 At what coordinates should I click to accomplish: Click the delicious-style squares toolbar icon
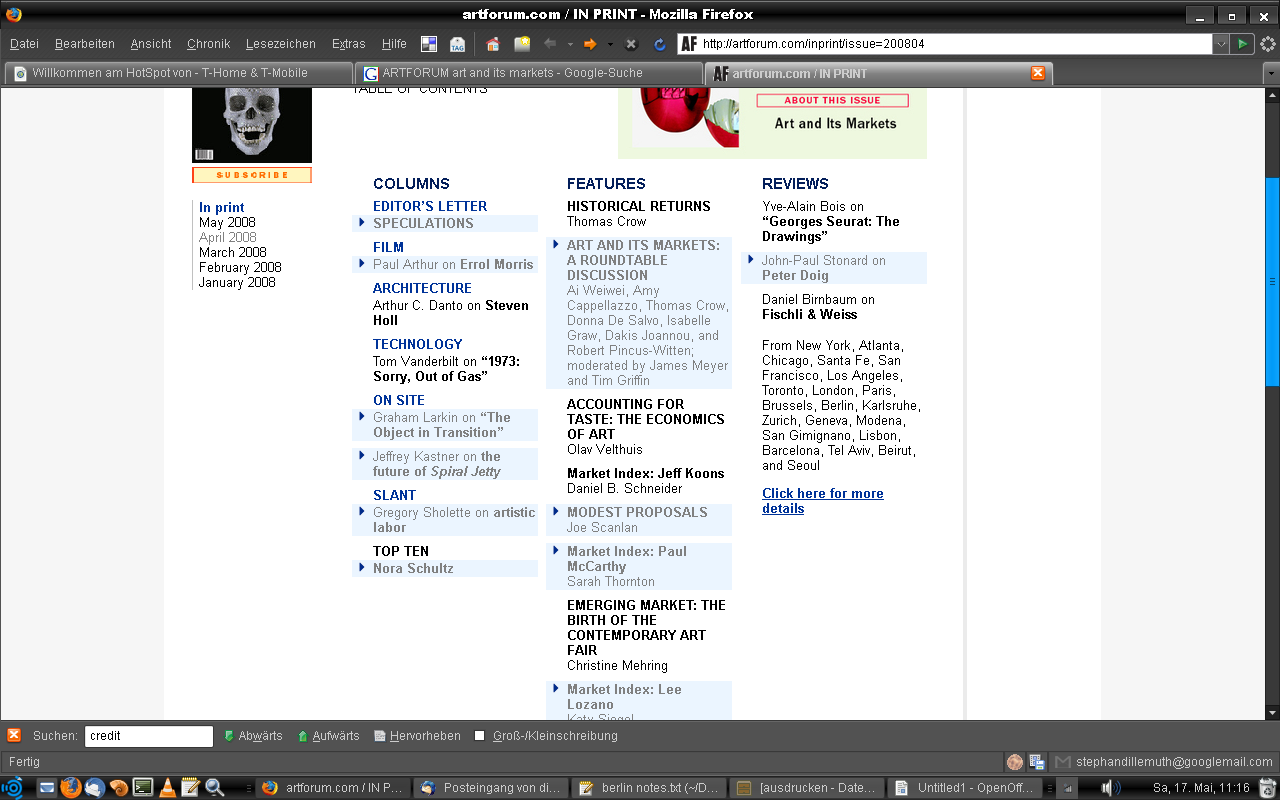coord(429,44)
